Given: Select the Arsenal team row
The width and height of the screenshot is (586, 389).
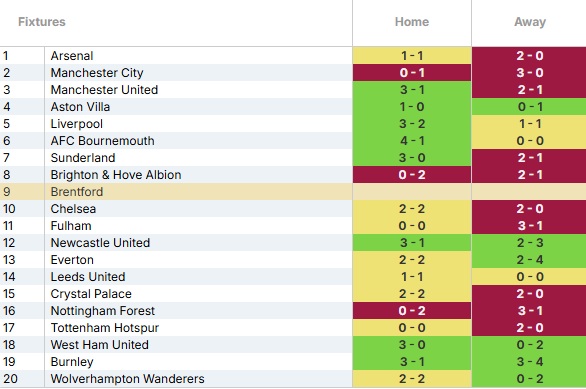Looking at the screenshot, I should pyautogui.click(x=293, y=56).
